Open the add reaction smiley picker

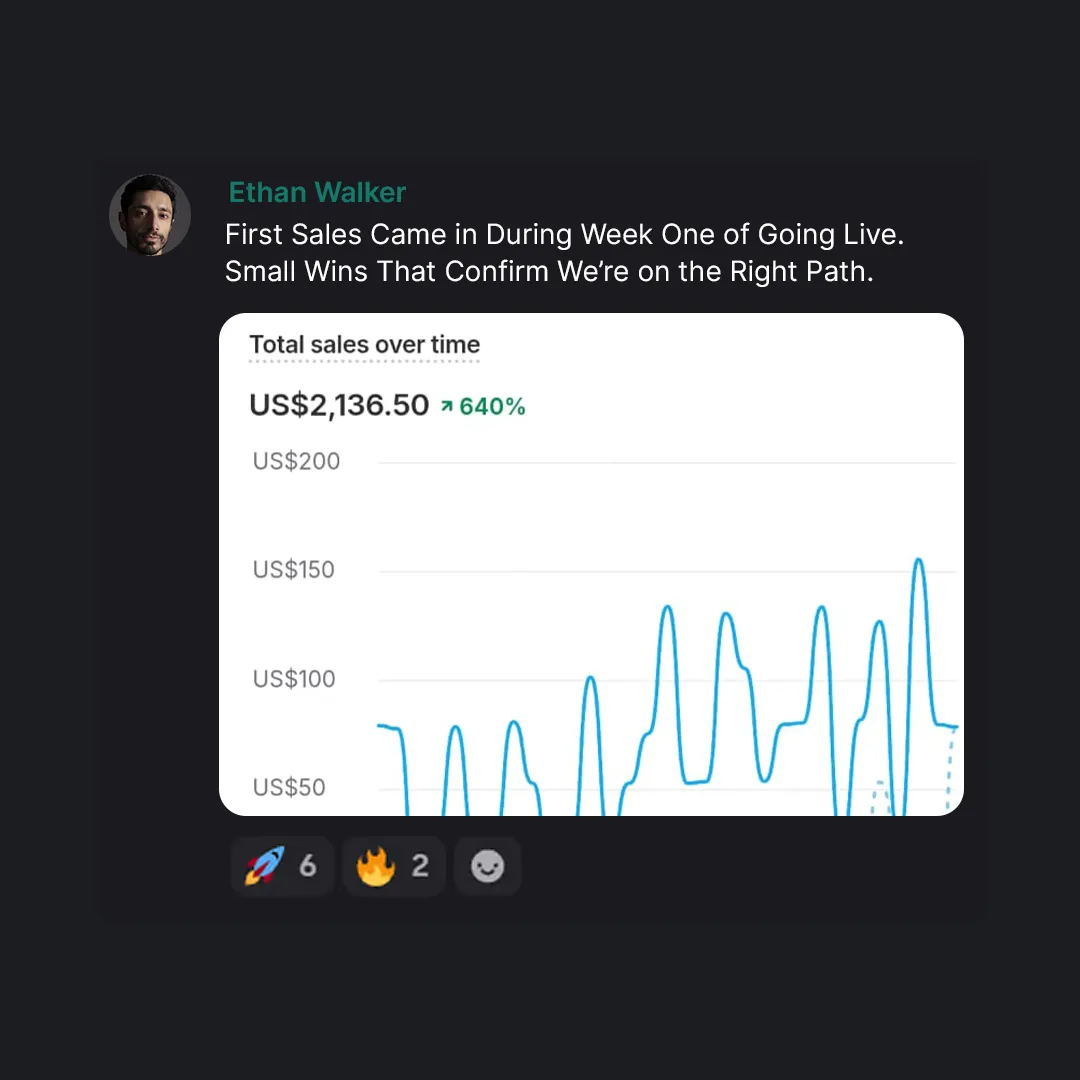(x=488, y=866)
